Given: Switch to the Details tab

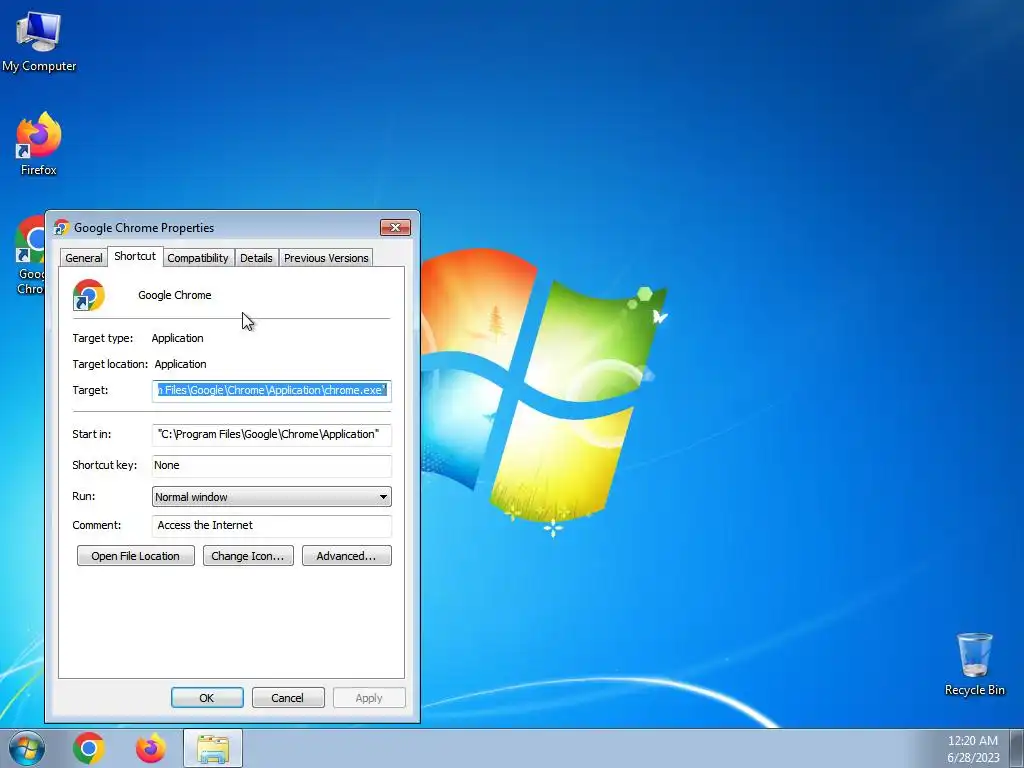Looking at the screenshot, I should 256,258.
